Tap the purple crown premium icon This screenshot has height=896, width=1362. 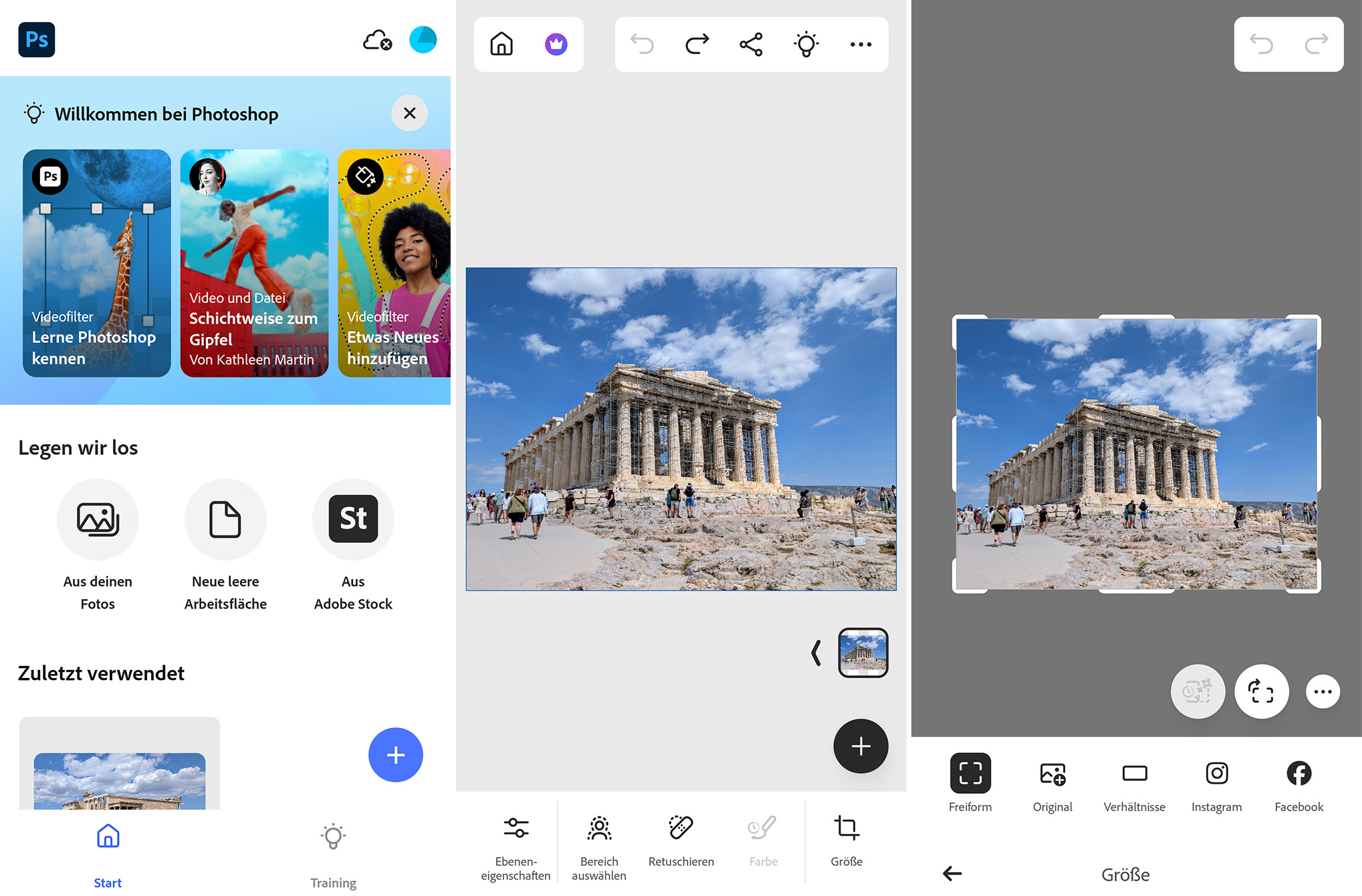[x=556, y=45]
